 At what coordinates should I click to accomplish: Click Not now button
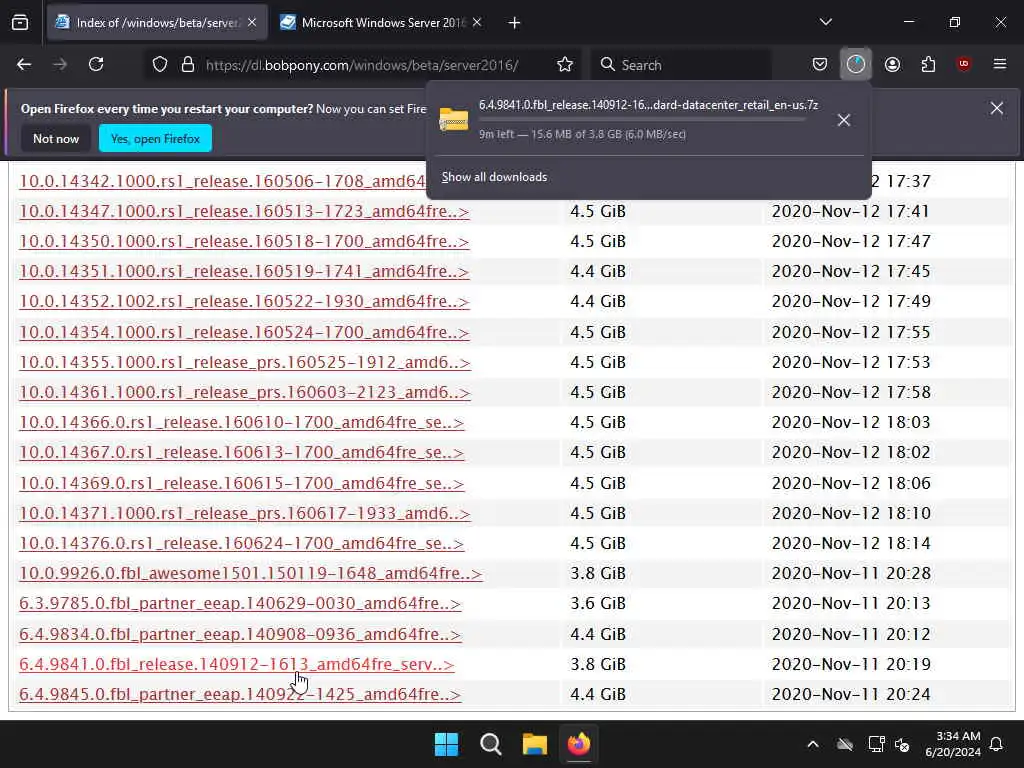(56, 138)
